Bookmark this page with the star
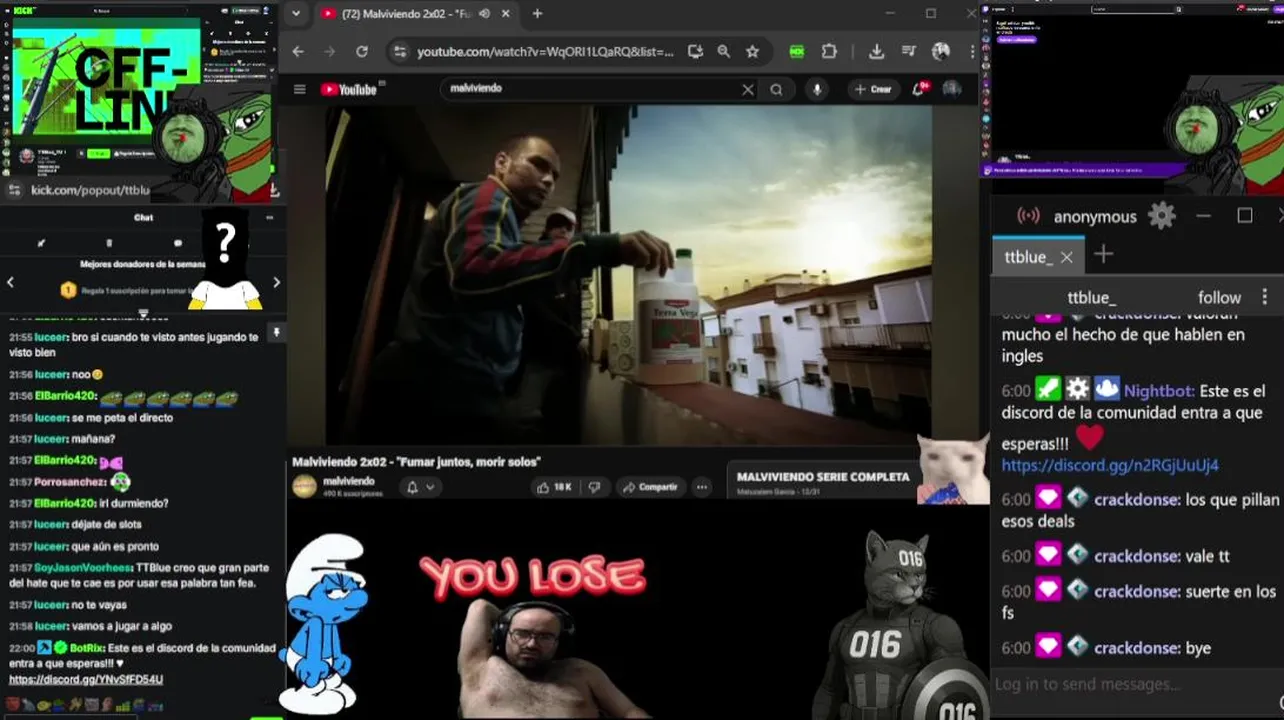Viewport: 1284px width, 720px height. coord(752,52)
